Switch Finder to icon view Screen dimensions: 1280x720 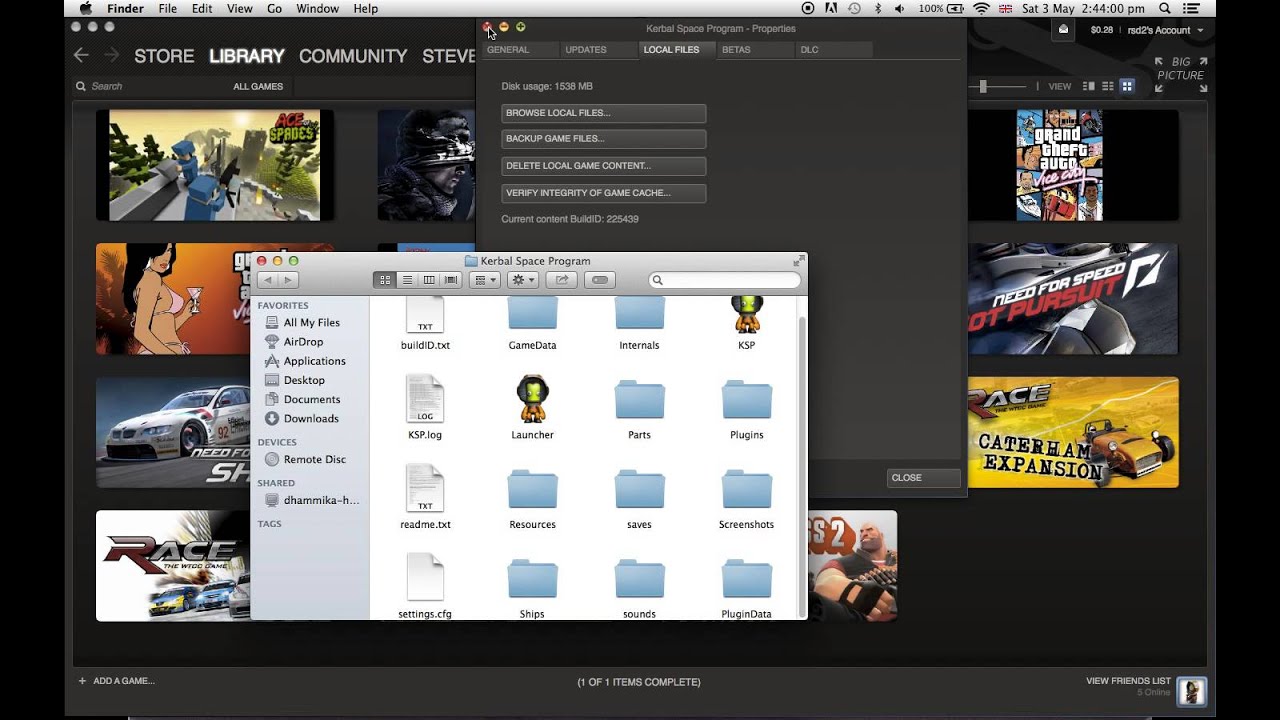[x=385, y=280]
